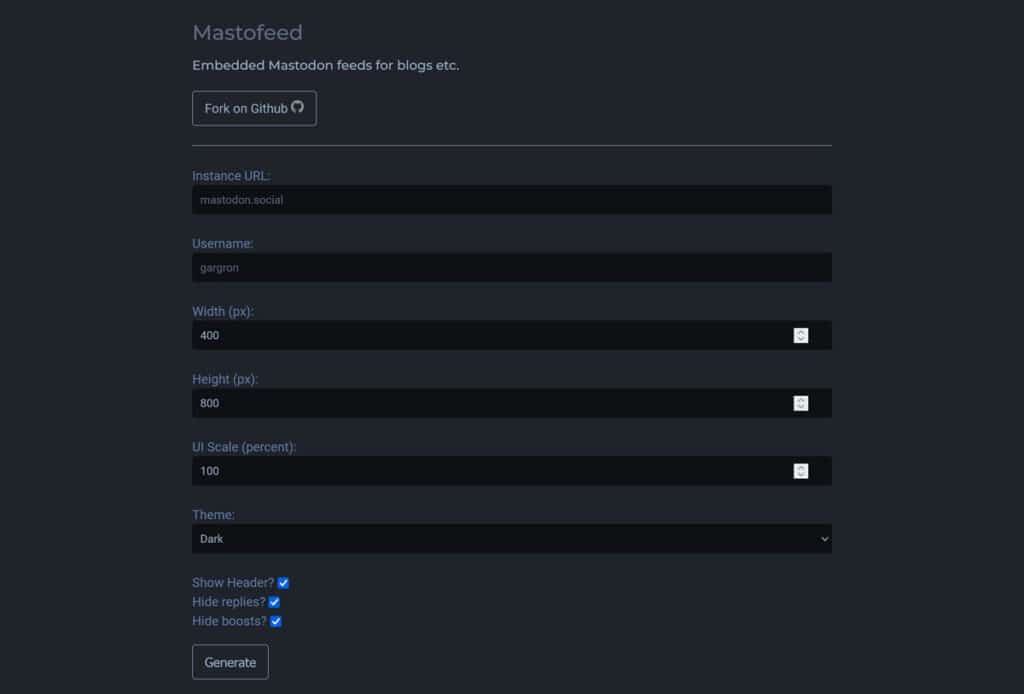
Task: Click the UI Scale stepper spinner control
Action: [801, 470]
